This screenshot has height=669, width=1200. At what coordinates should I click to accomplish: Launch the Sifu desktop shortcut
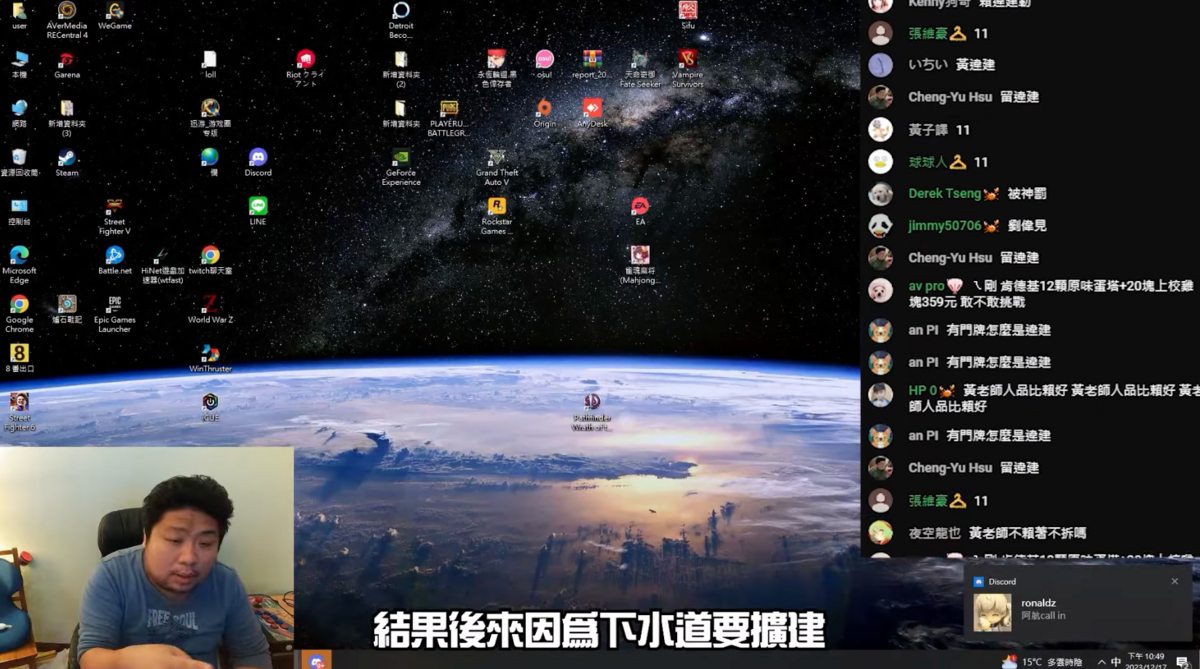[687, 15]
